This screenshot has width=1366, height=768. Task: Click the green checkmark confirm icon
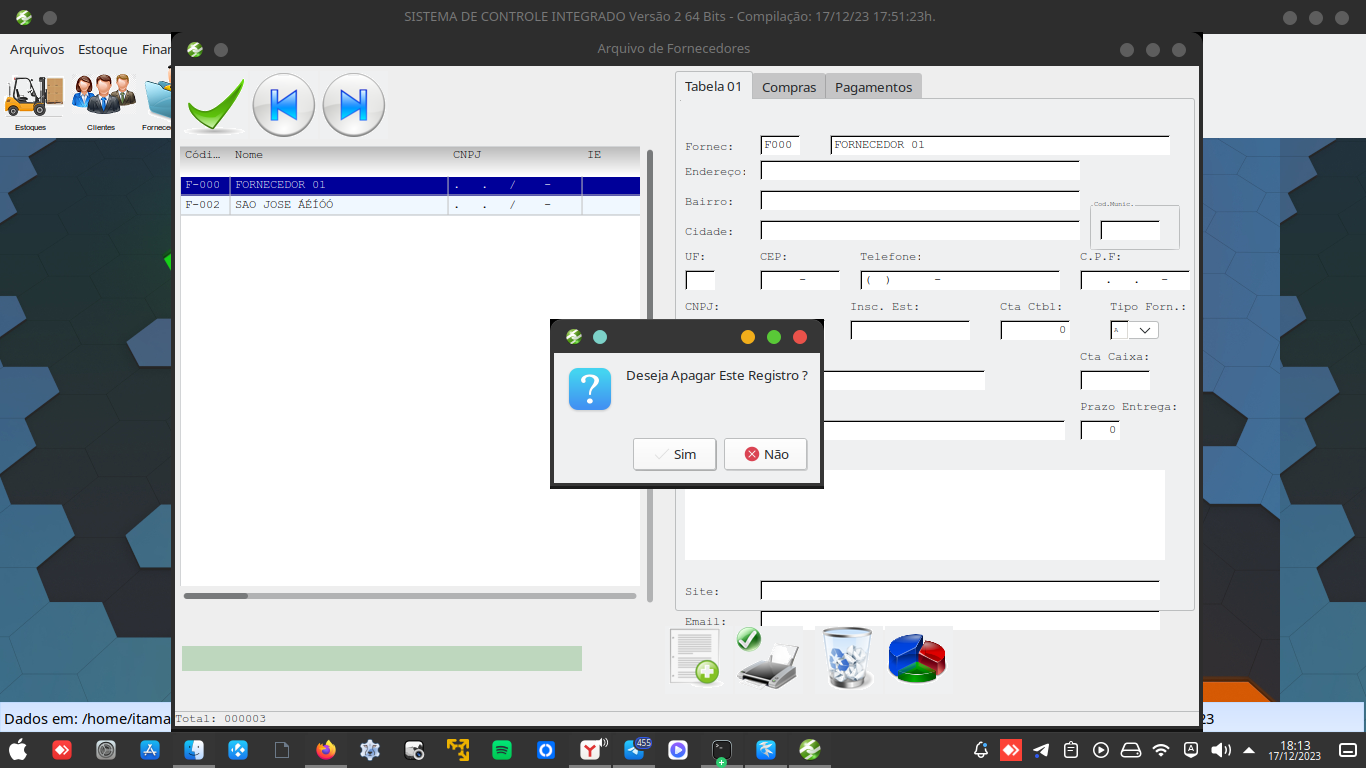(x=216, y=105)
